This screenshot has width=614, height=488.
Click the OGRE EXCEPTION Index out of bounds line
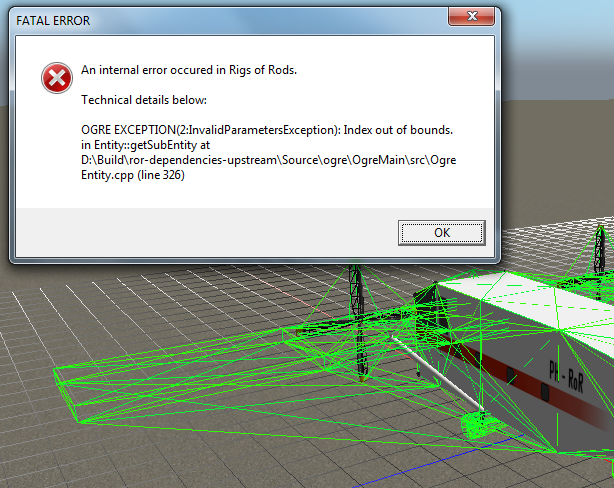[267, 130]
